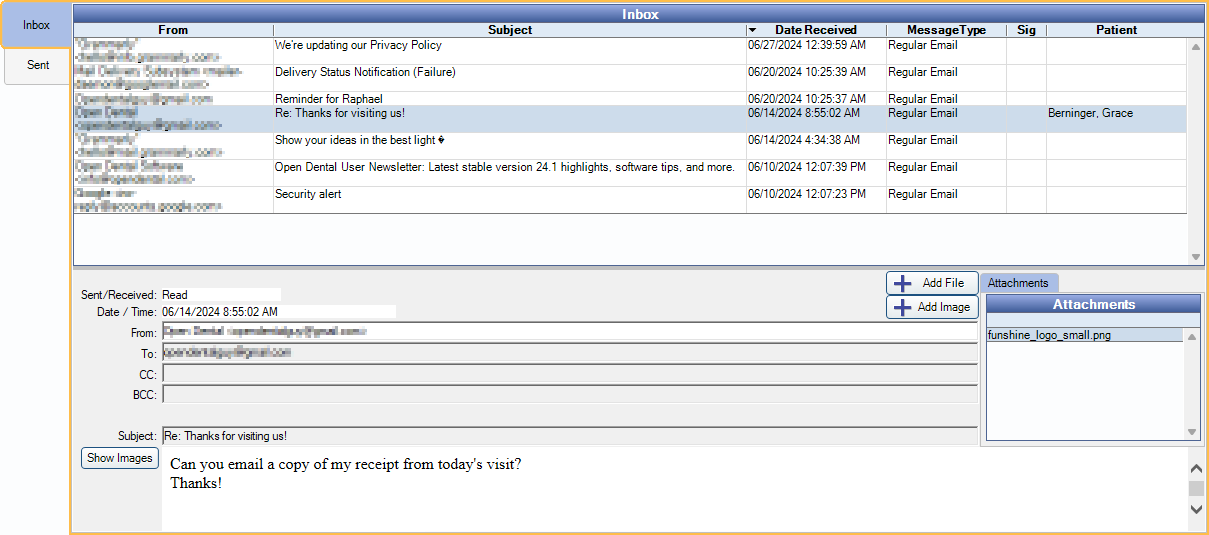Open the Open Dental User Newsletter email
Image resolution: width=1209 pixels, height=535 pixels.
click(504, 167)
